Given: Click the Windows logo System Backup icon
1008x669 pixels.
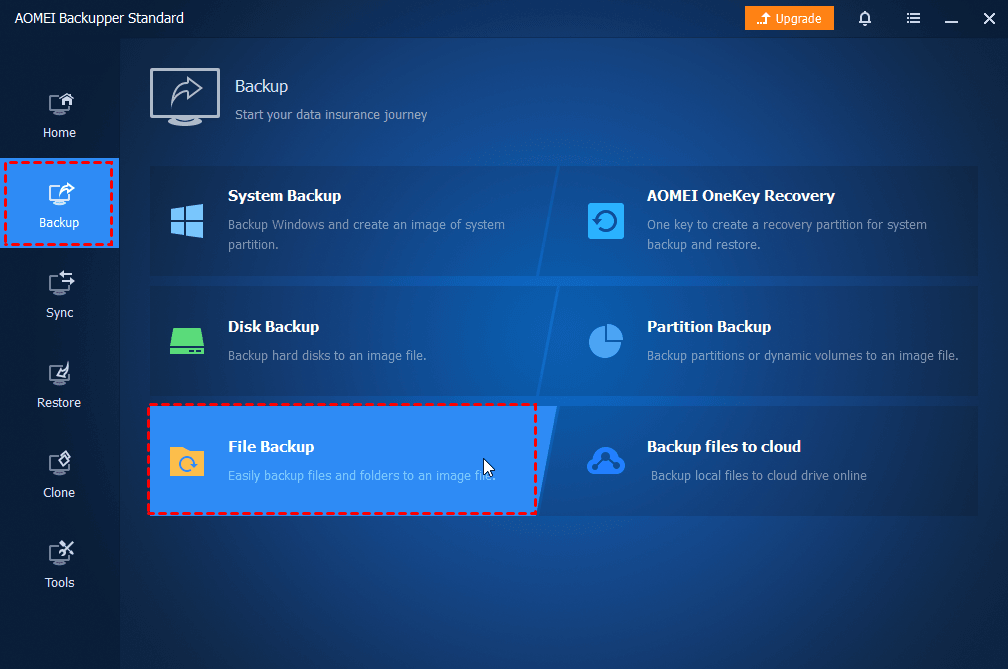Looking at the screenshot, I should pos(187,221).
